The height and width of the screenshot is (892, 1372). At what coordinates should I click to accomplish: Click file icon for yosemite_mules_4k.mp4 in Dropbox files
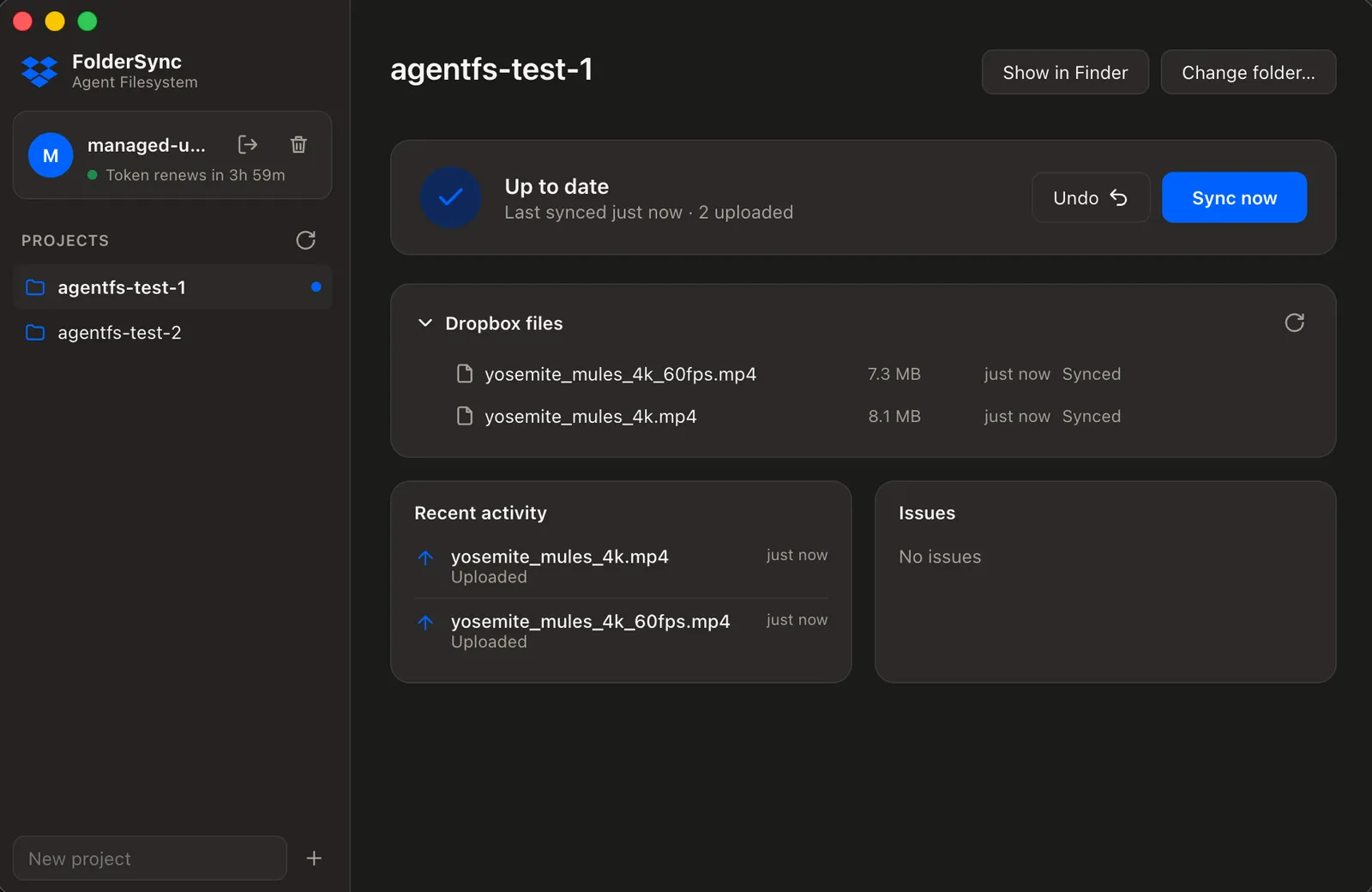(x=465, y=416)
